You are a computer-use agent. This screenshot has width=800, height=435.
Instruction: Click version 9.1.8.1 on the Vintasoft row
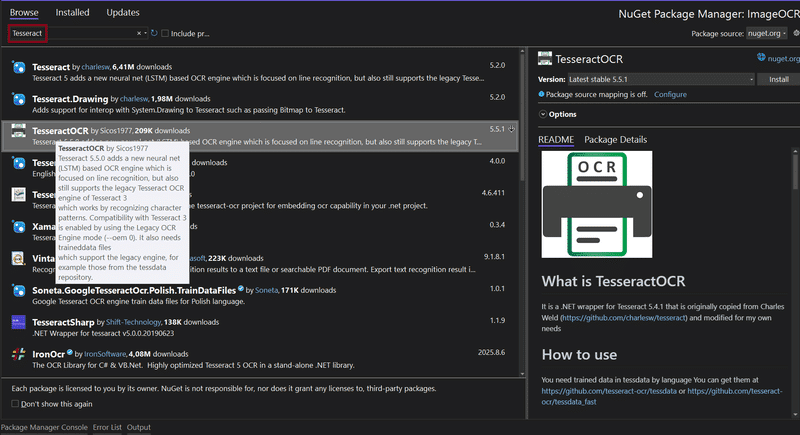pos(494,257)
